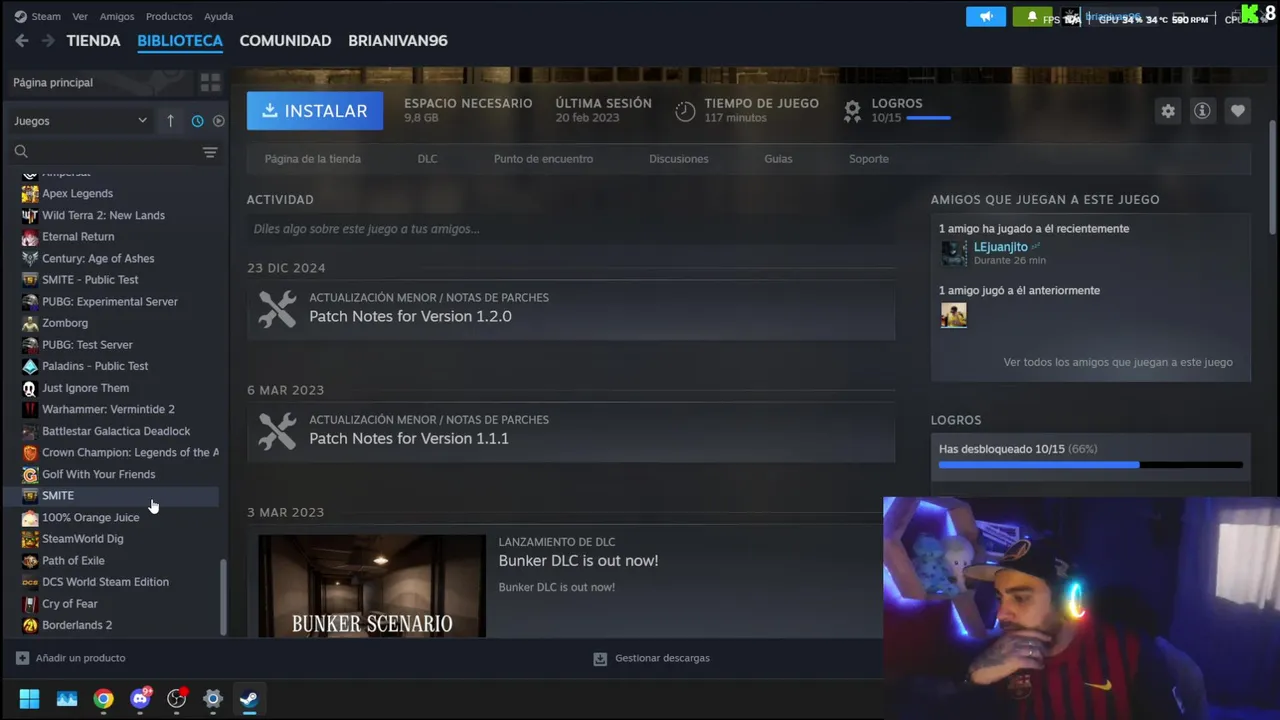Click the library list scrollbar
1280x720 pixels.
click(223, 596)
